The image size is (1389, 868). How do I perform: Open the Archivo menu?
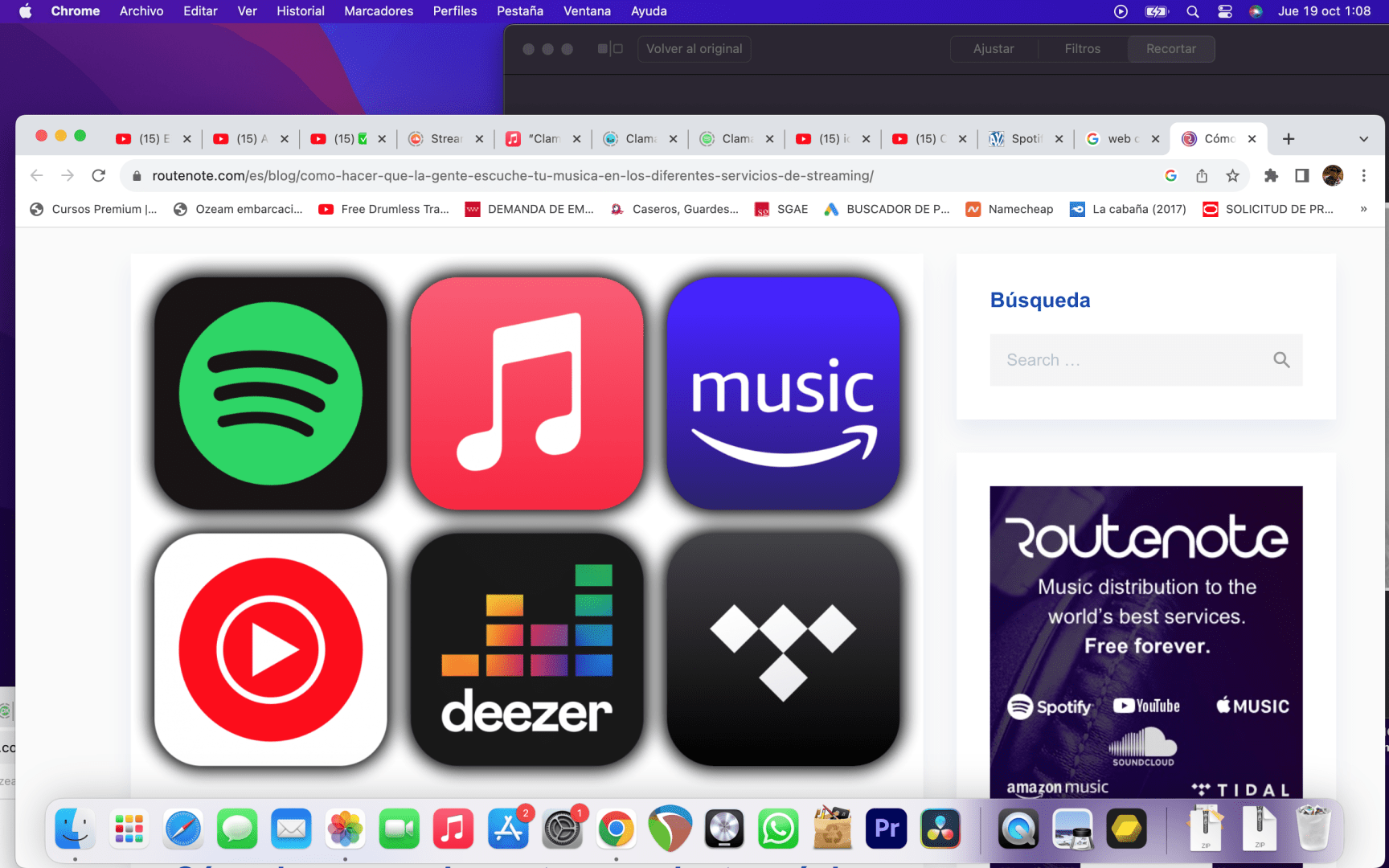click(141, 11)
